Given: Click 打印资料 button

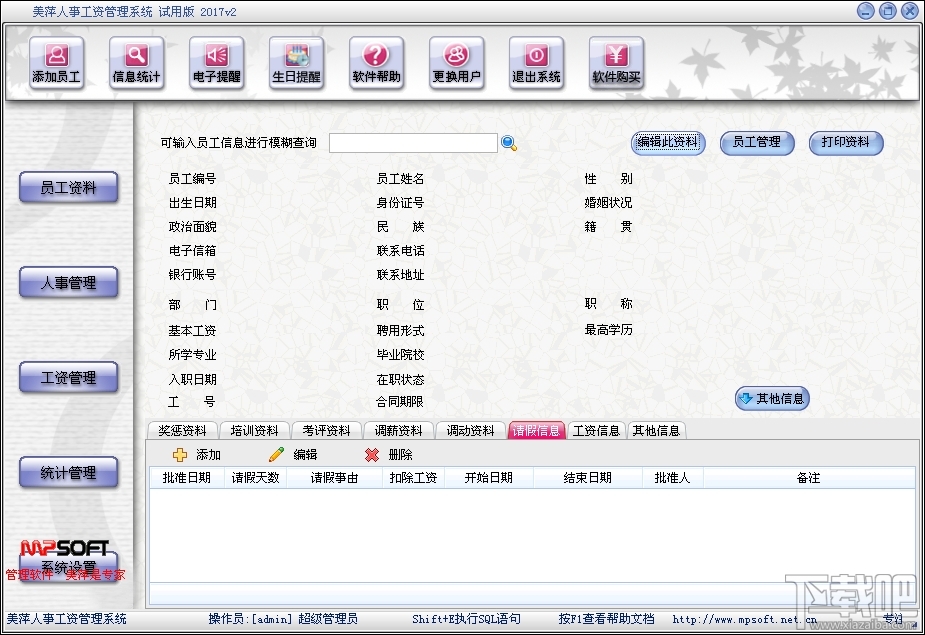Looking at the screenshot, I should (x=846, y=143).
